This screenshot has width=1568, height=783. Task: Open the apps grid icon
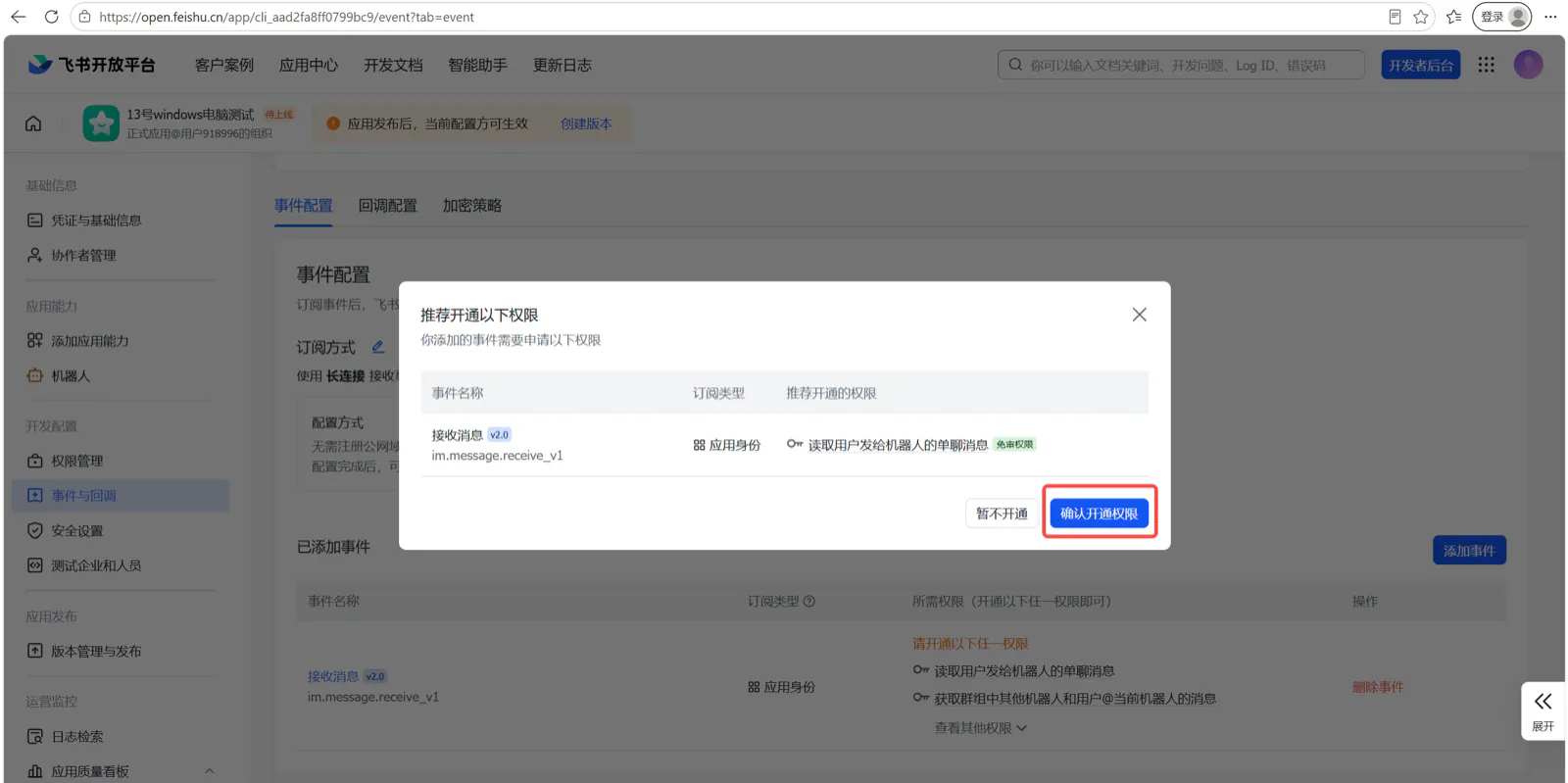point(1486,65)
